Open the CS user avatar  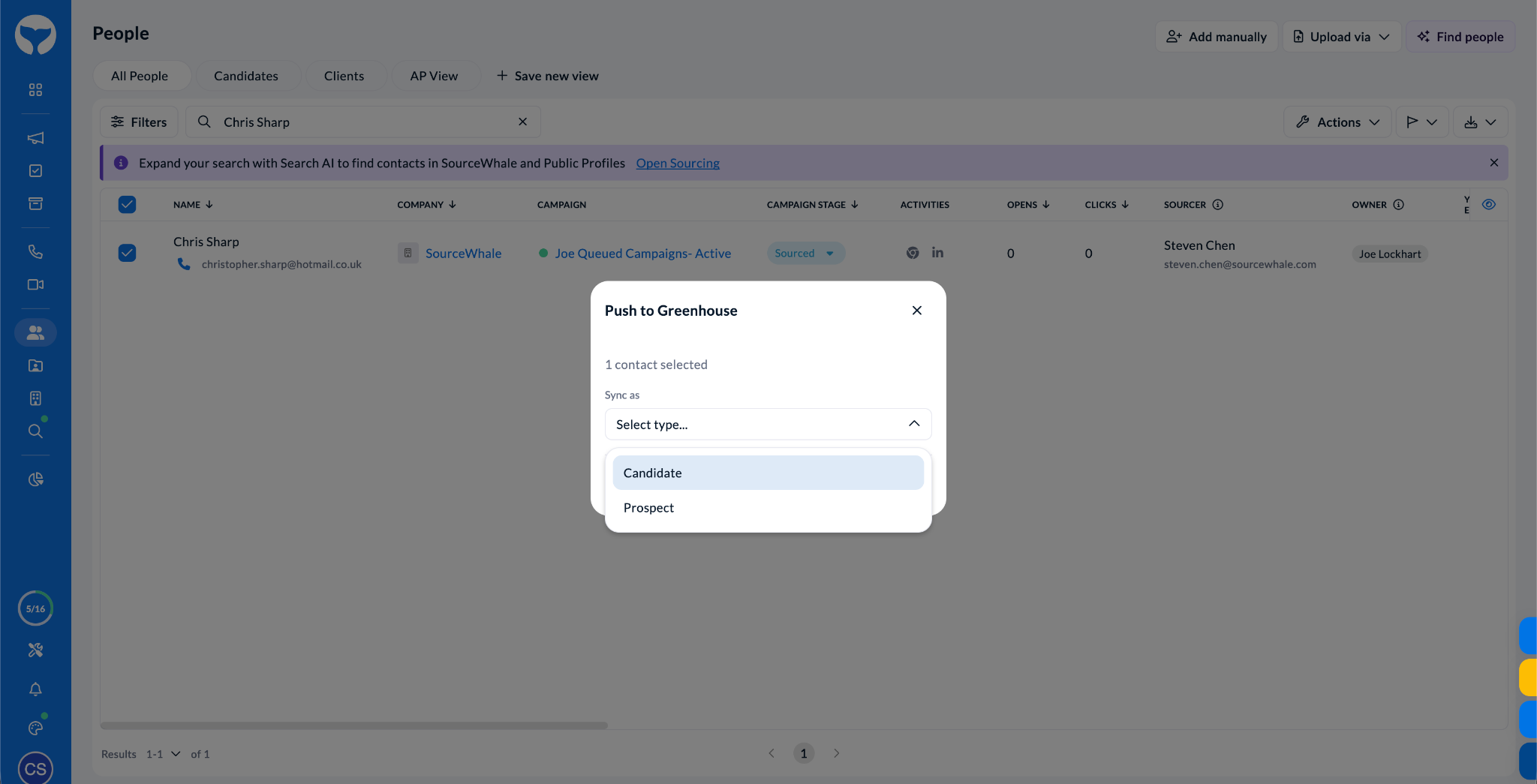(35, 768)
